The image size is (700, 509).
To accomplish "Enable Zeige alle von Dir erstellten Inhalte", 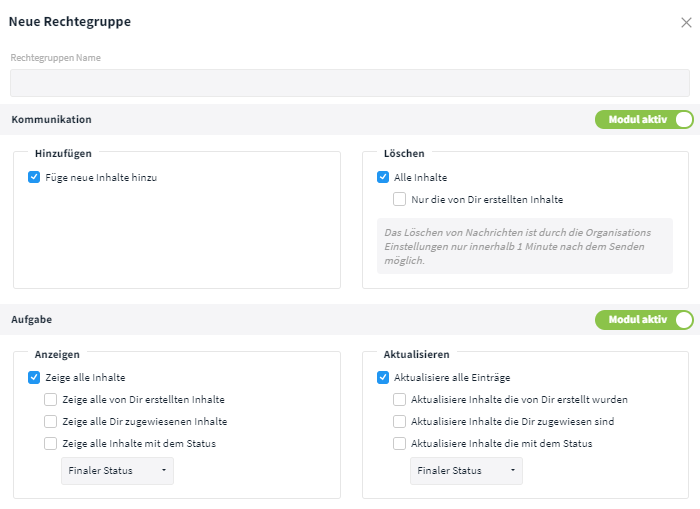I will [x=50, y=399].
